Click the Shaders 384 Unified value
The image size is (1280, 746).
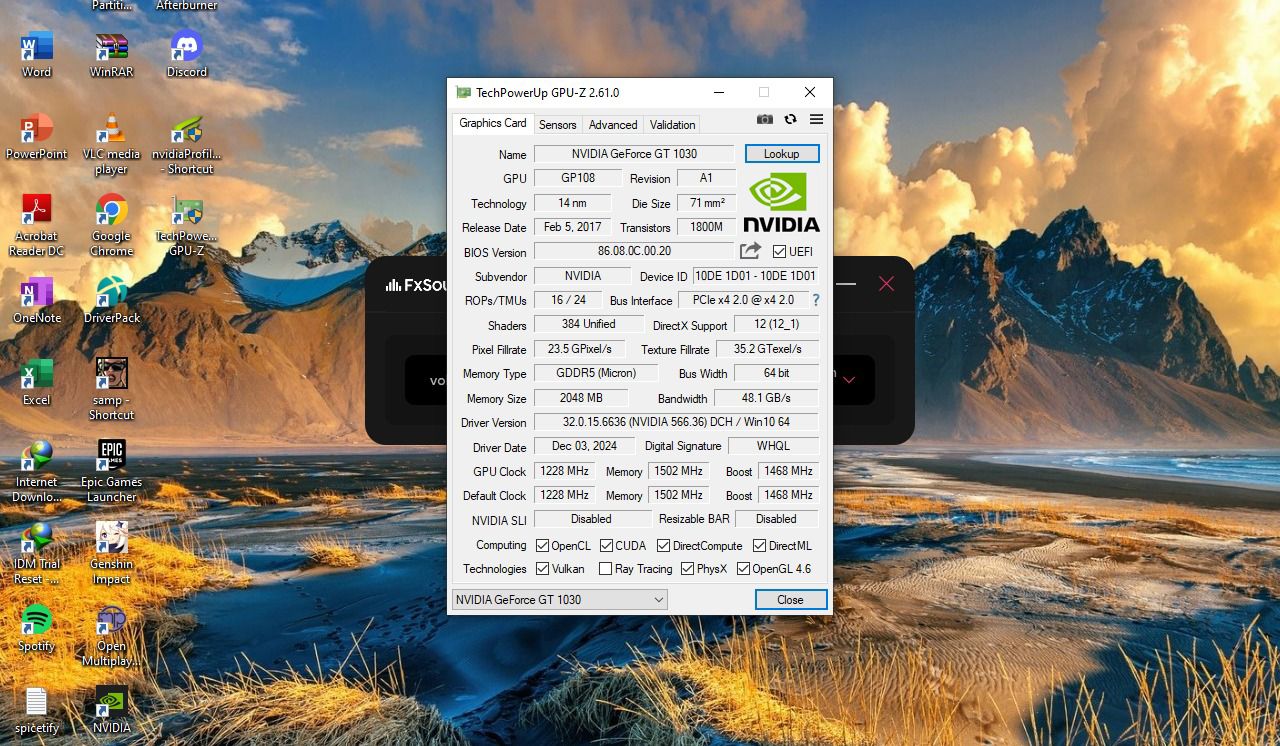pos(588,324)
